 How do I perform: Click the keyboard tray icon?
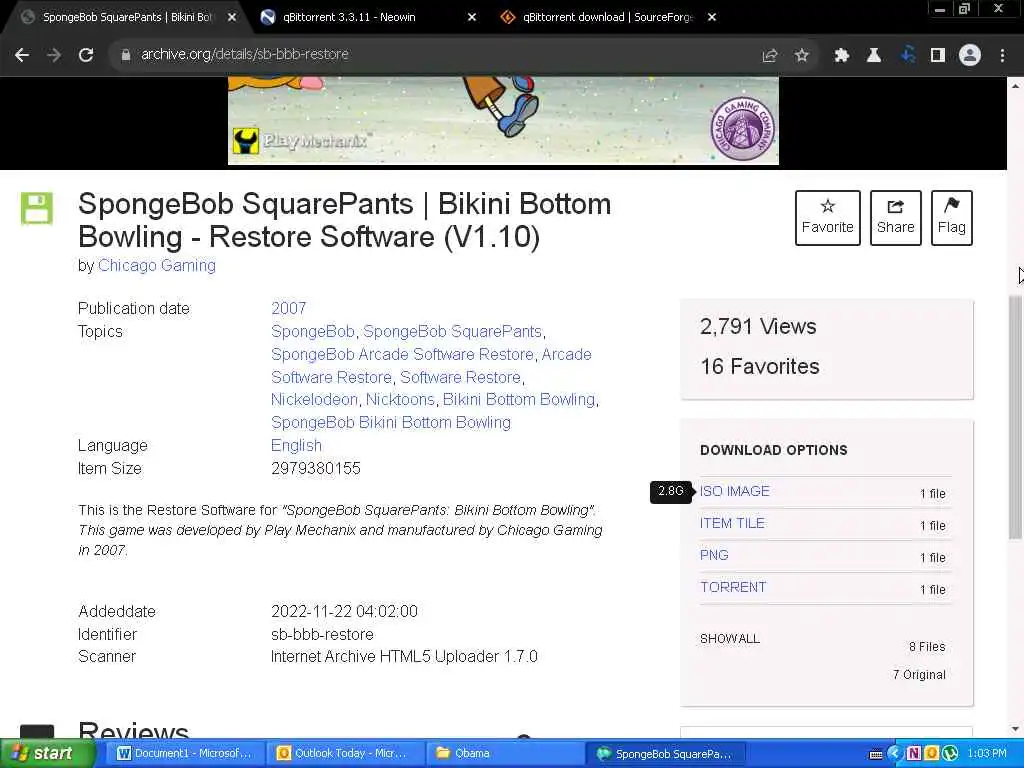point(876,754)
